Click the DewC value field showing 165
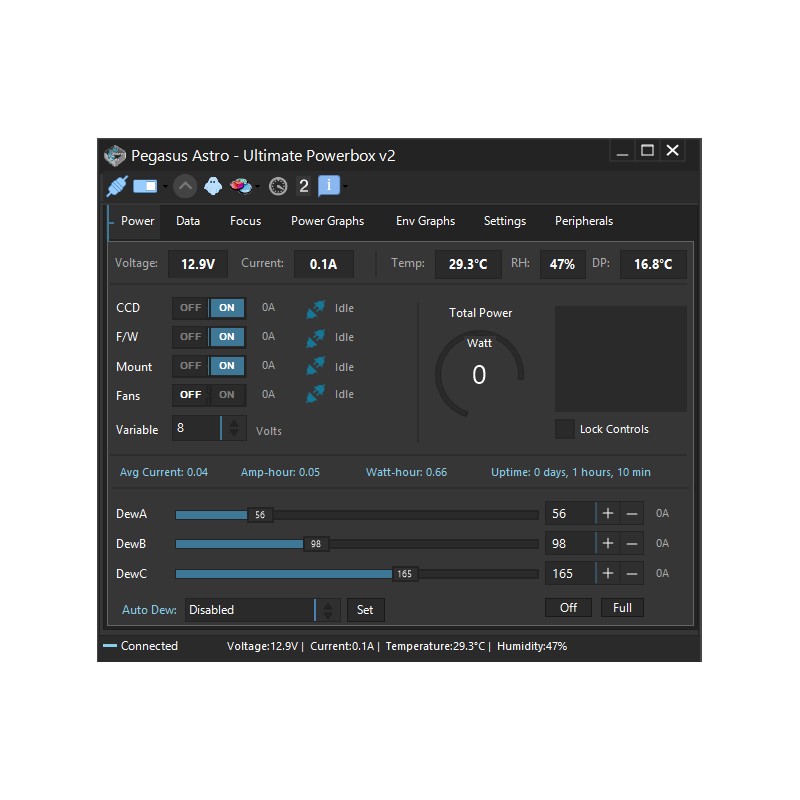Viewport: 800px width, 800px height. [x=570, y=573]
